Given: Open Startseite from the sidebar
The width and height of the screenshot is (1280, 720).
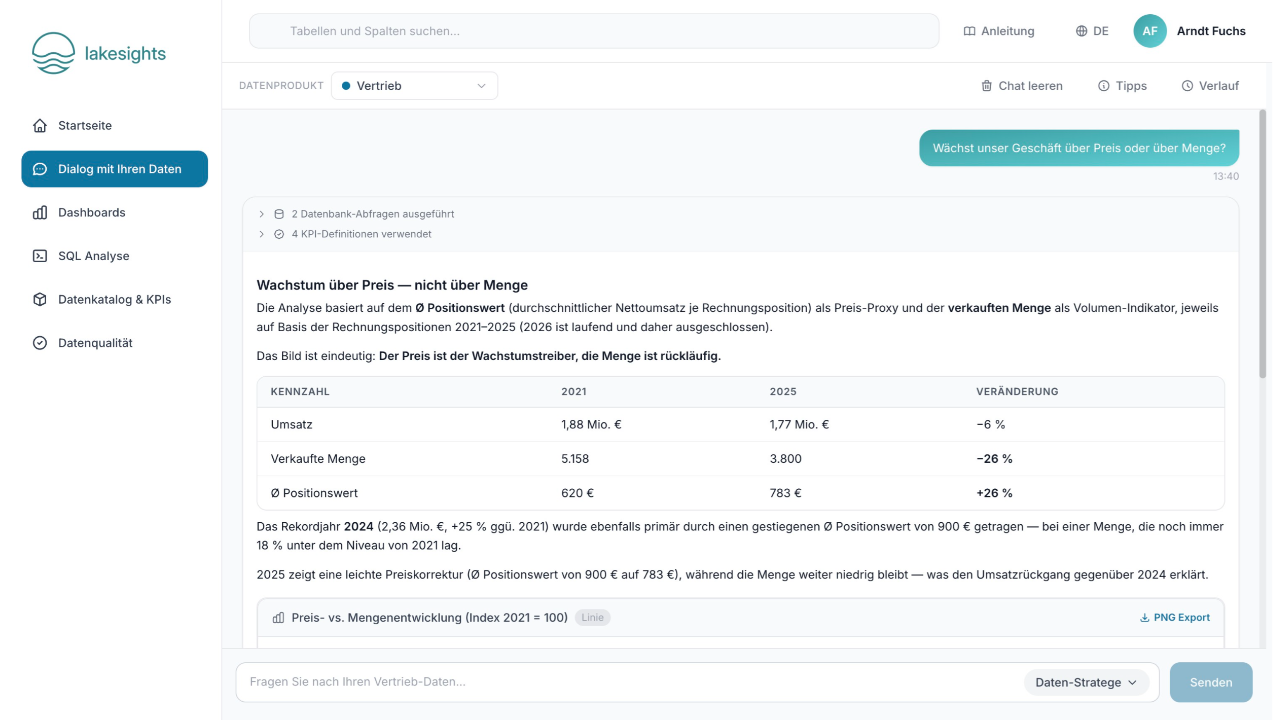Looking at the screenshot, I should point(114,126).
